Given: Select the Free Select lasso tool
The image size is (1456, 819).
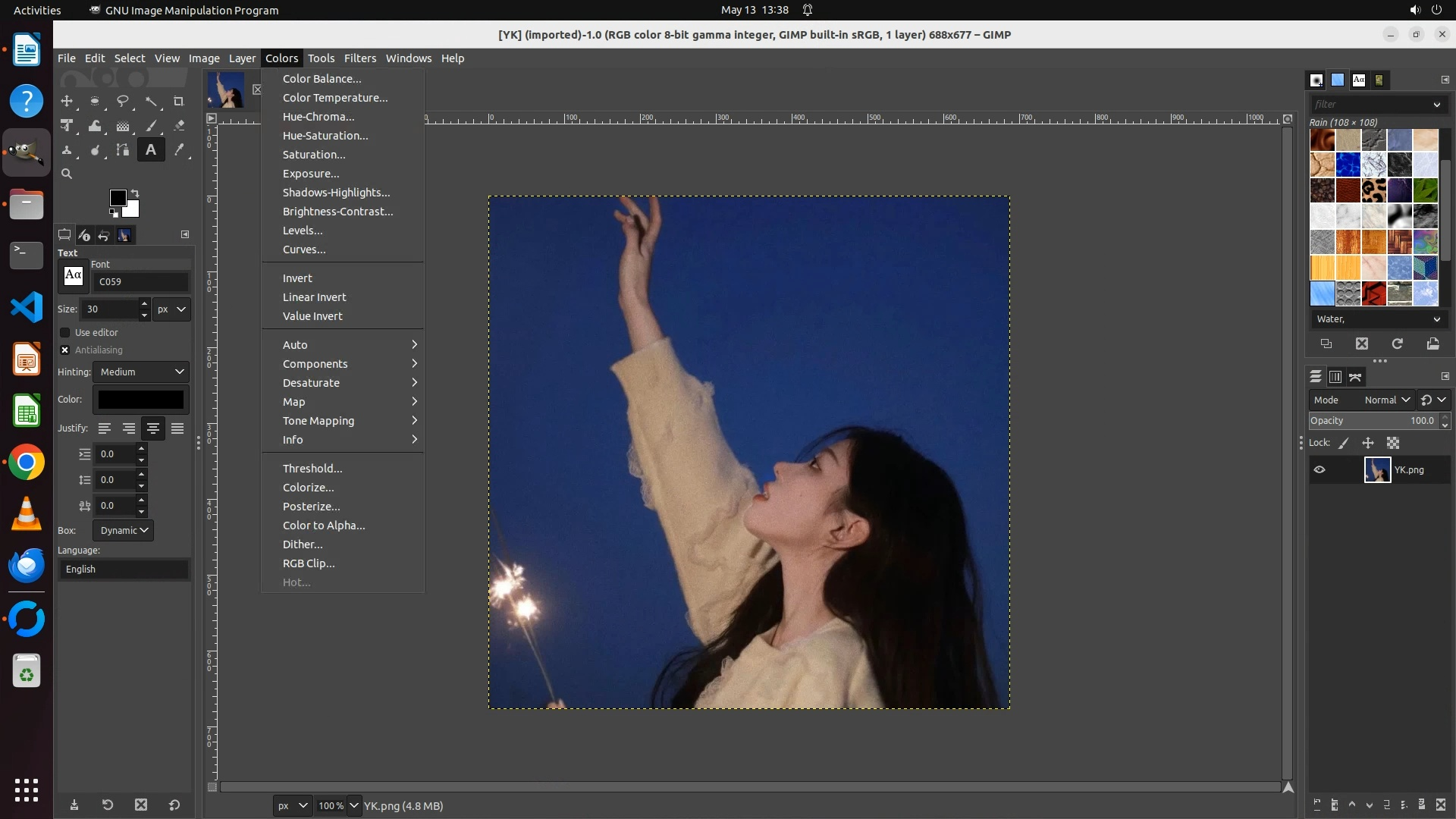Looking at the screenshot, I should (x=123, y=101).
